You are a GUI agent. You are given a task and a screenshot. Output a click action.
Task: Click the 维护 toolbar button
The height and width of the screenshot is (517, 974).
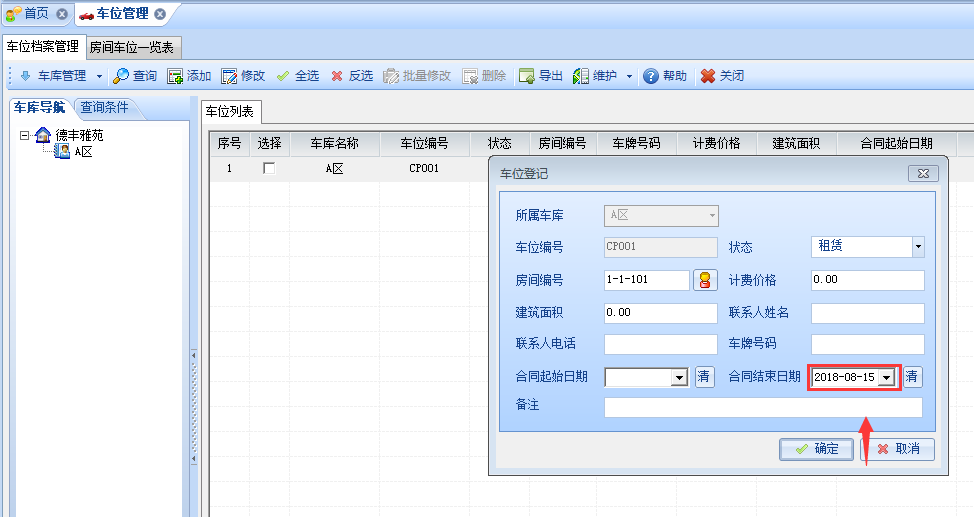click(x=595, y=76)
